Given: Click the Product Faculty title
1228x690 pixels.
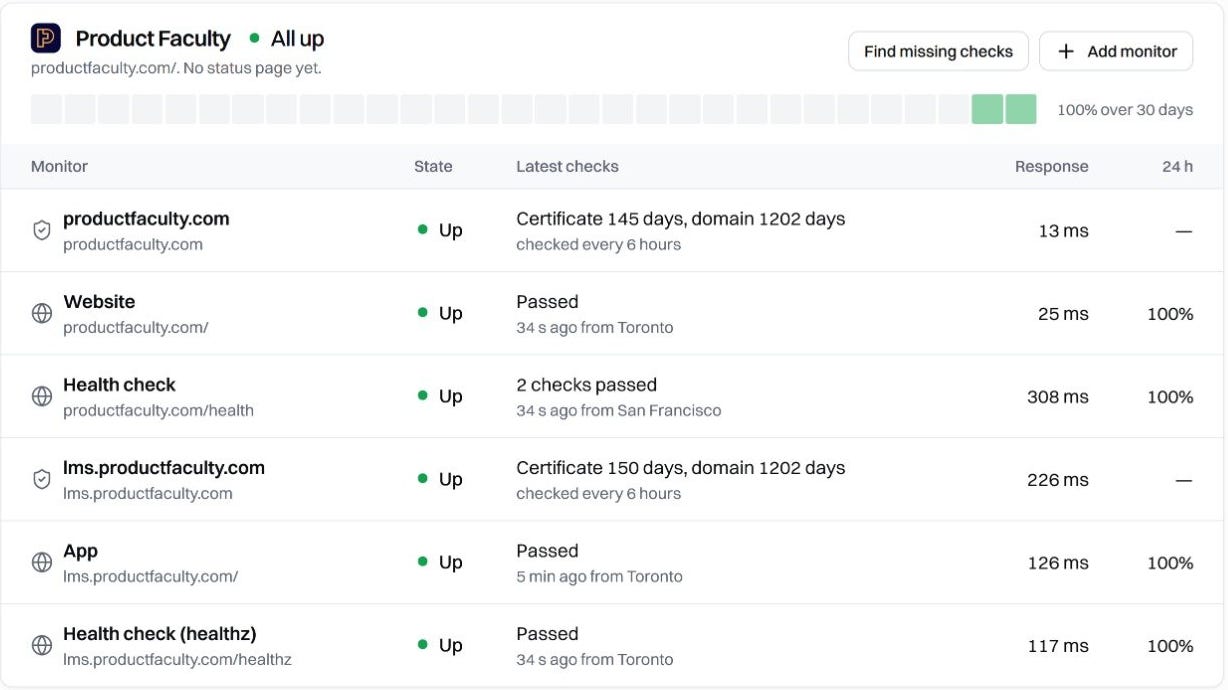Looking at the screenshot, I should coord(153,39).
